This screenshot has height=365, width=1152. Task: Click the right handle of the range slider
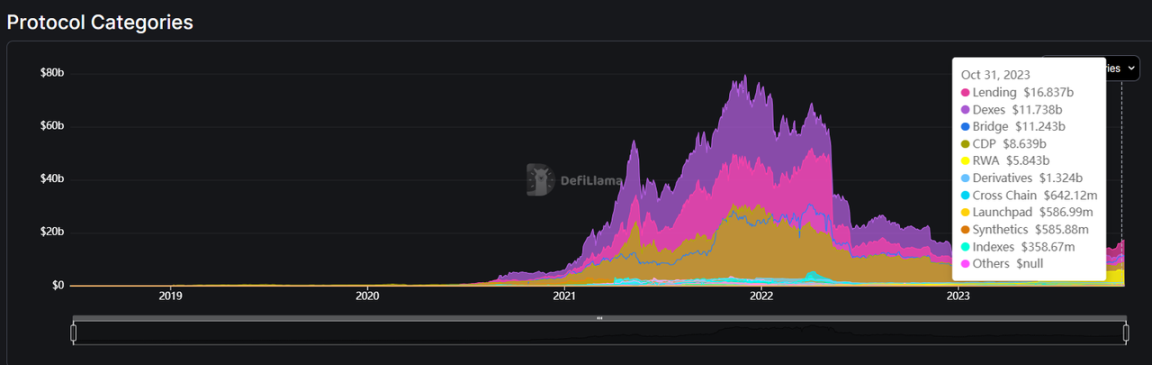[x=1126, y=333]
